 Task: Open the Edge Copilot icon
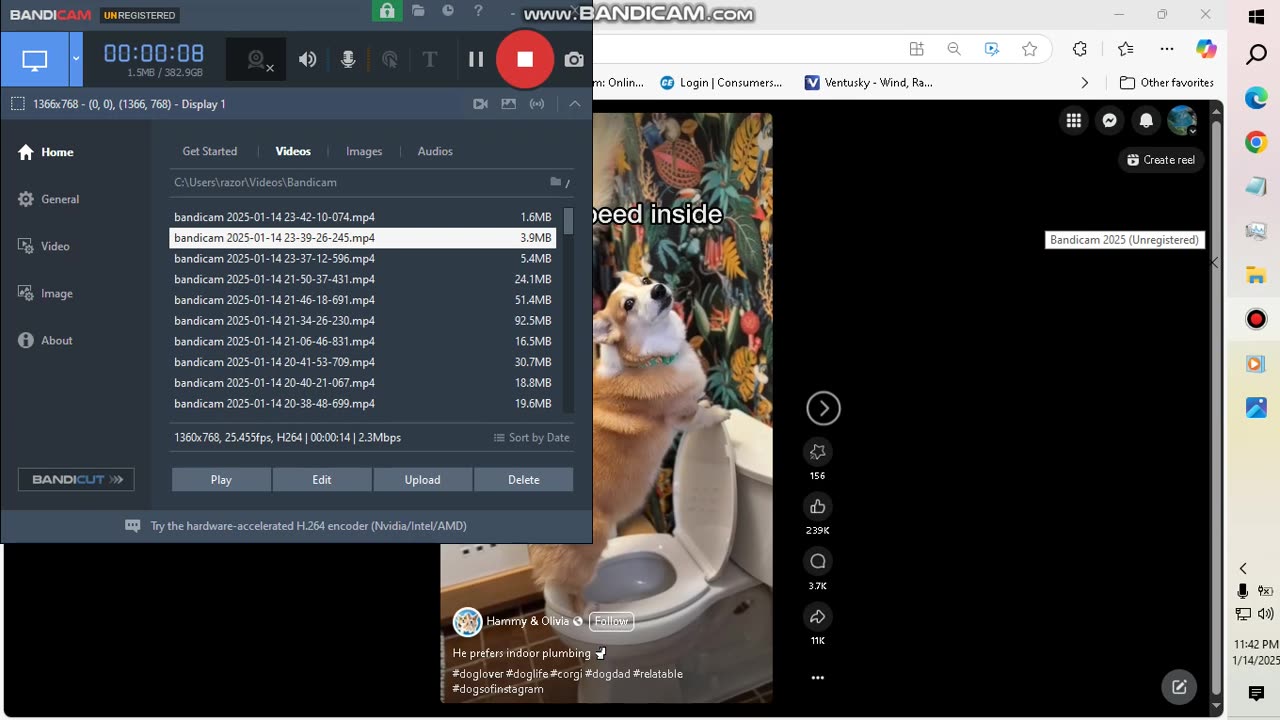pyautogui.click(x=1206, y=49)
